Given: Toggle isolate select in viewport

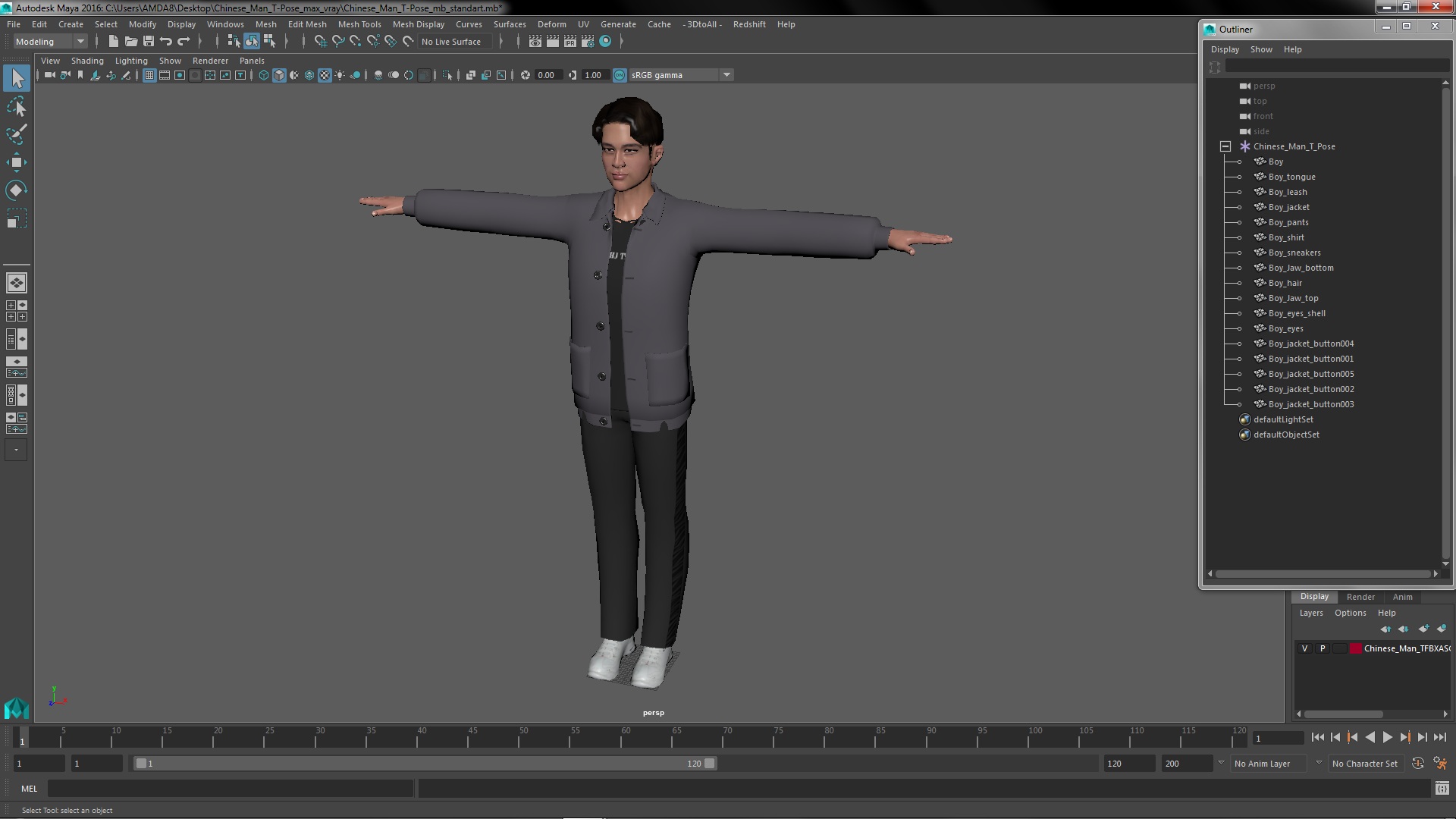Looking at the screenshot, I should [x=447, y=75].
